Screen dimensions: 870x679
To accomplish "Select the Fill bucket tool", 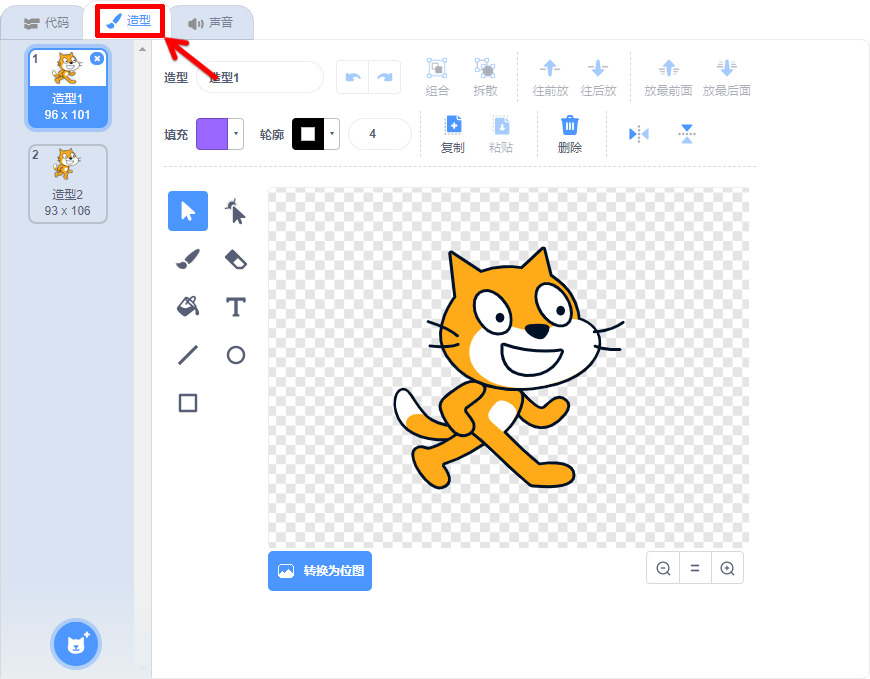I will (188, 307).
